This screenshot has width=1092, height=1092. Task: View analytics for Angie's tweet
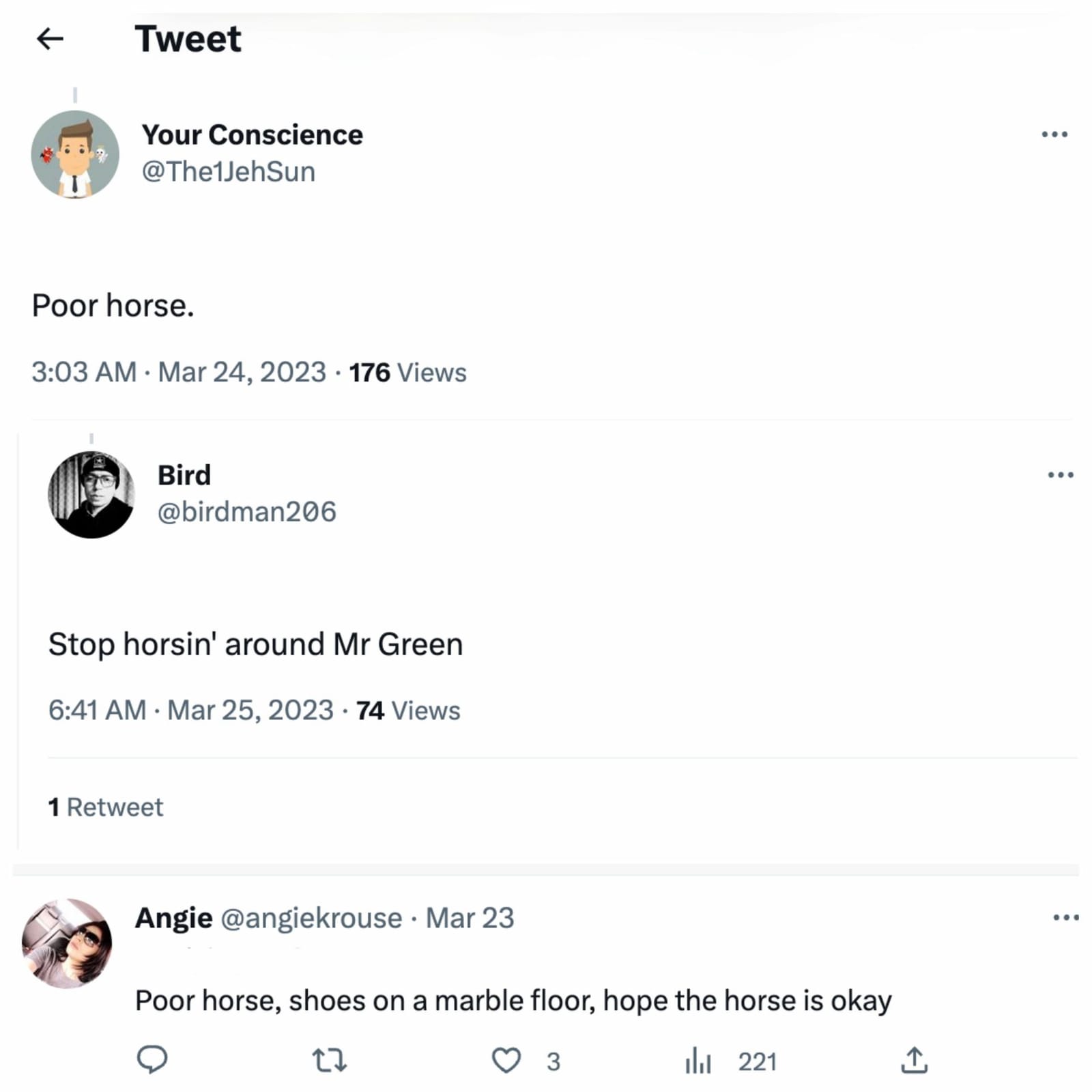[698, 1060]
